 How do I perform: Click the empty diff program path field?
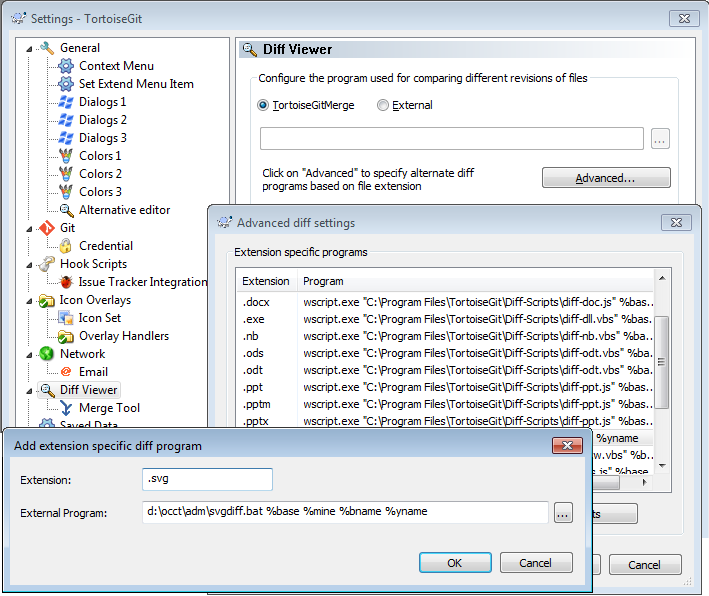pyautogui.click(x=451, y=138)
